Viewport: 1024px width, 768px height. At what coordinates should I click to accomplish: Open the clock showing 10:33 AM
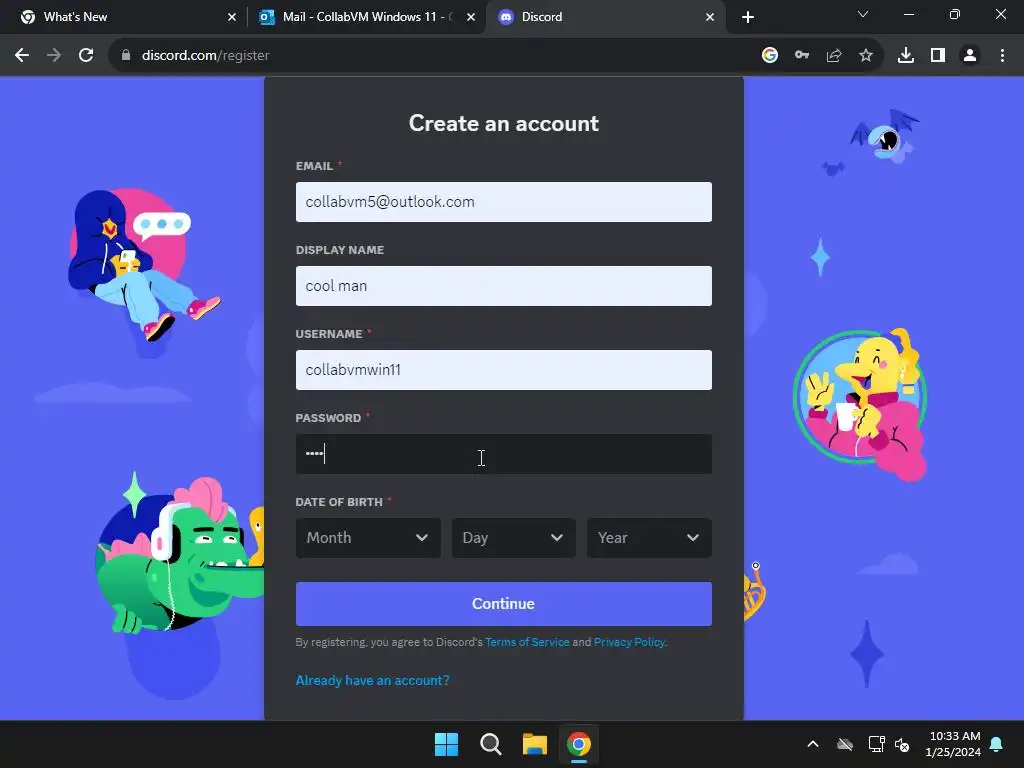(x=953, y=744)
